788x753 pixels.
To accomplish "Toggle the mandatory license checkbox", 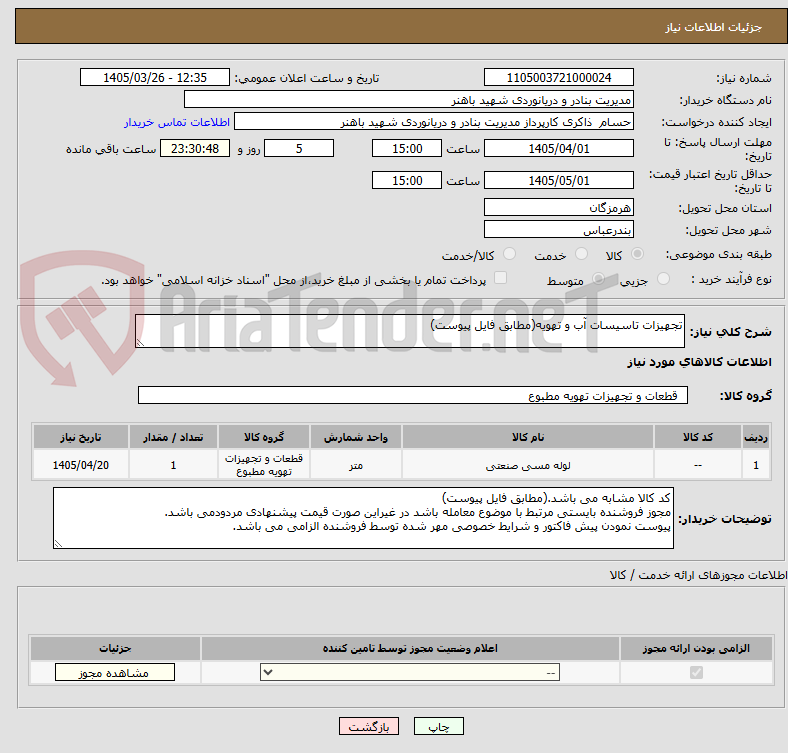I will [x=696, y=672].
